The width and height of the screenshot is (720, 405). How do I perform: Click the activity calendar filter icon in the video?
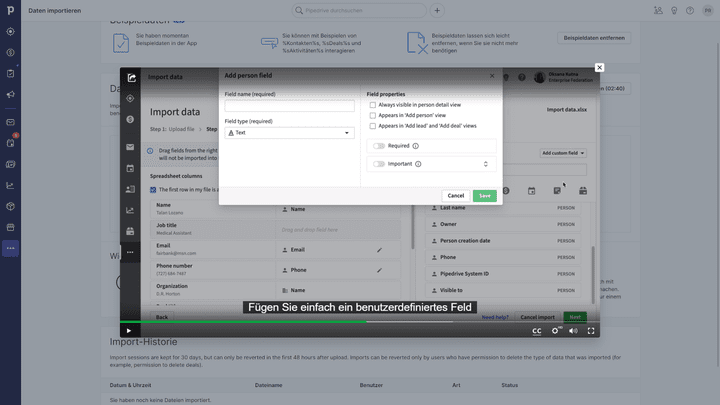point(531,191)
